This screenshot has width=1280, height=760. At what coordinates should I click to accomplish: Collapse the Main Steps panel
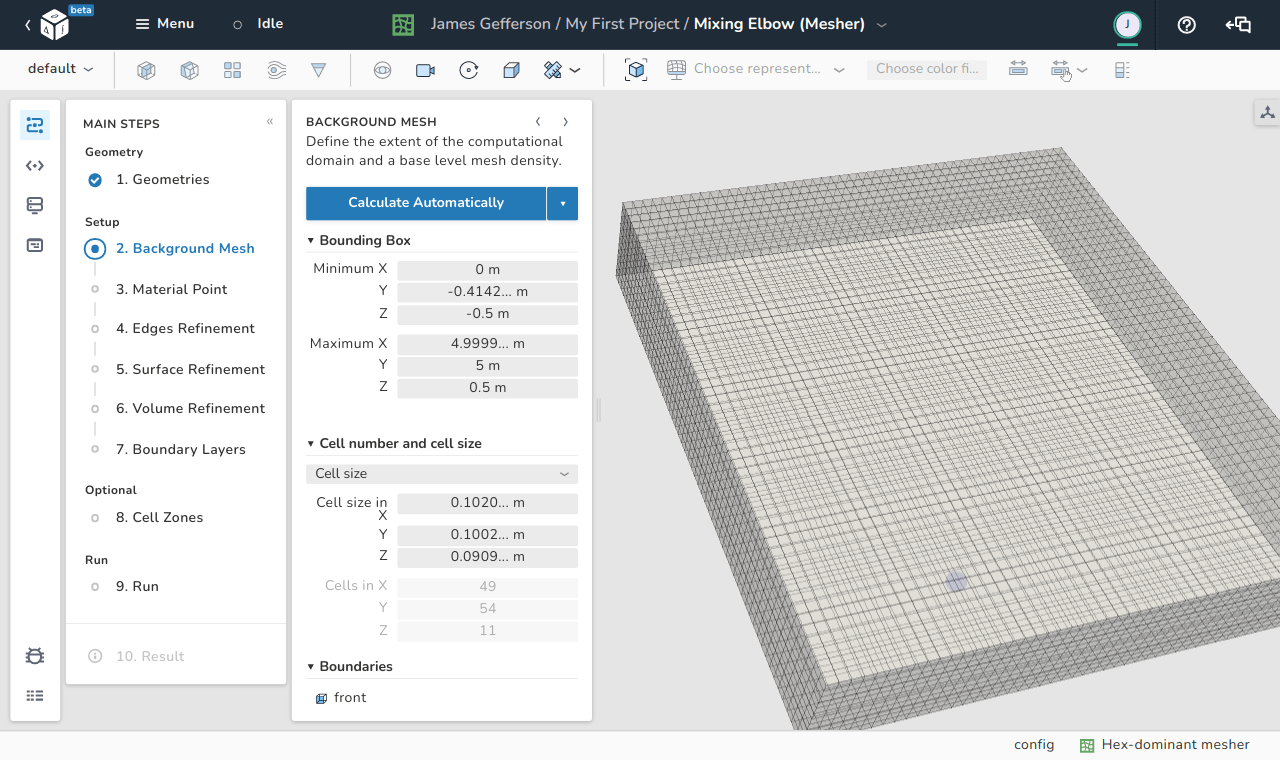point(270,122)
